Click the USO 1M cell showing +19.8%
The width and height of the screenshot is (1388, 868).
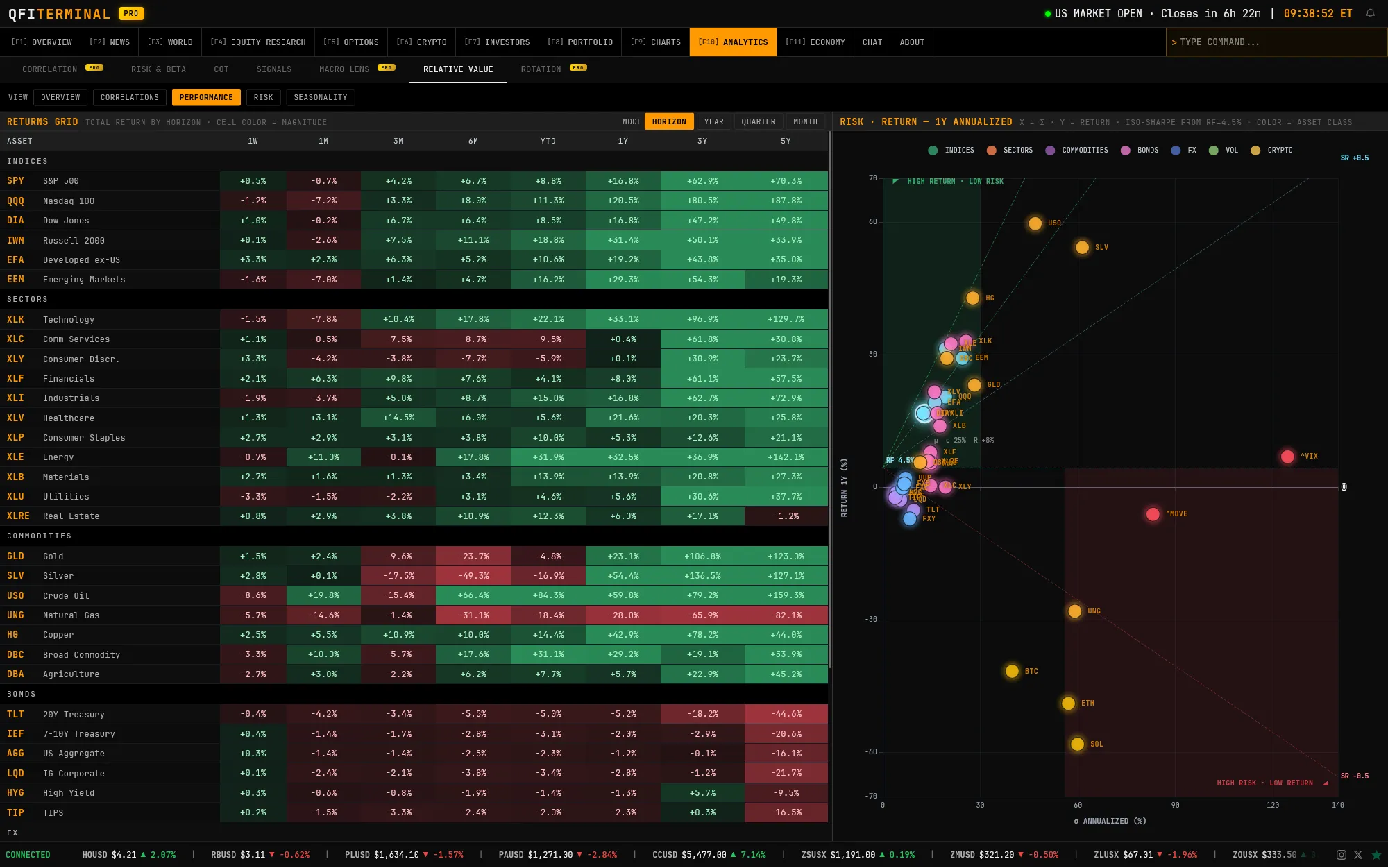[323, 595]
